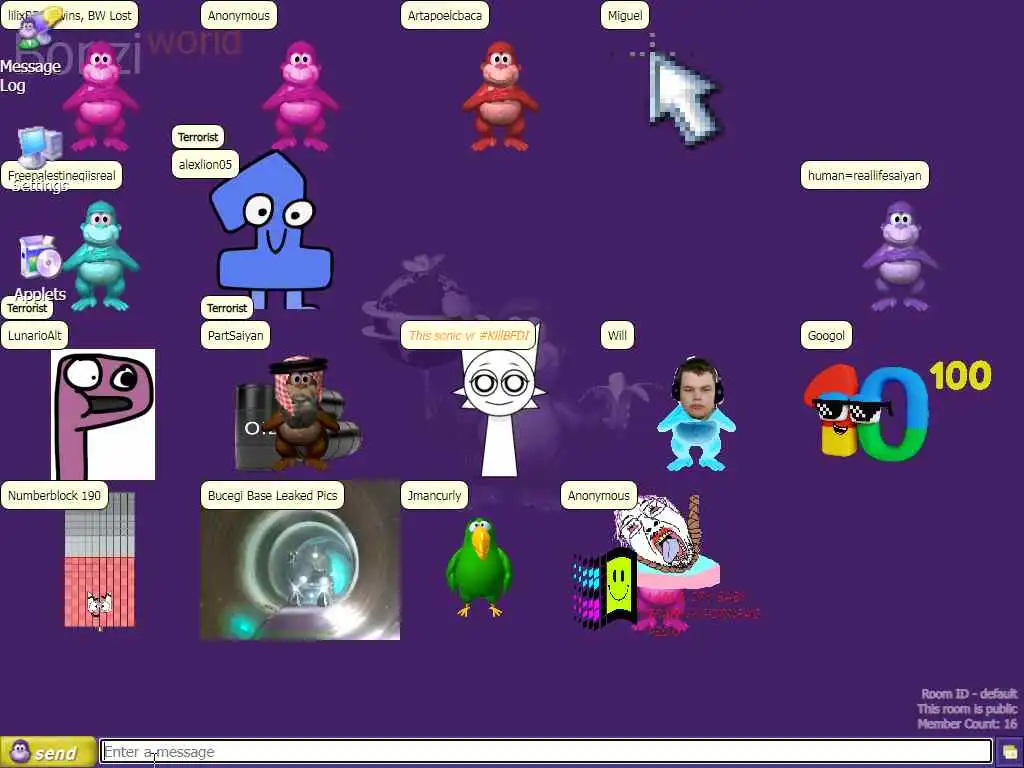Click the orange 'This sonic vr #KillBFDI' tag
This screenshot has height=768, width=1024.
pyautogui.click(x=468, y=335)
